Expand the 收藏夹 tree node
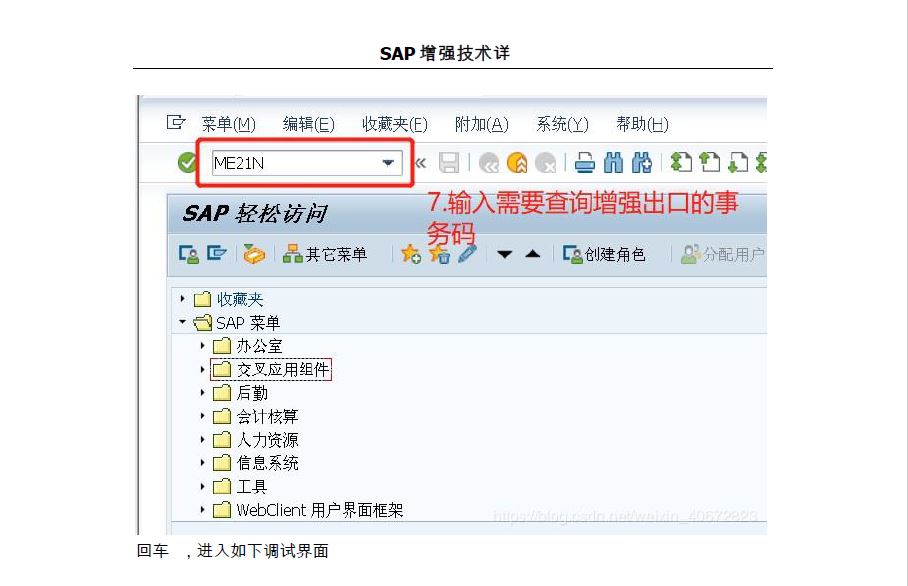Image resolution: width=908 pixels, height=586 pixels. pyautogui.click(x=182, y=299)
